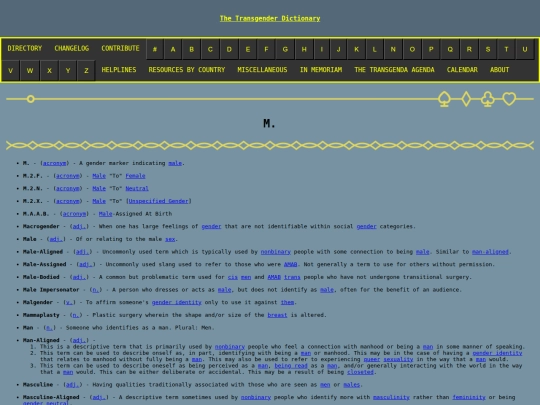The width and height of the screenshot is (540, 405).
Task: Open cis link in Male-Bodied entry
Action: click(x=233, y=277)
